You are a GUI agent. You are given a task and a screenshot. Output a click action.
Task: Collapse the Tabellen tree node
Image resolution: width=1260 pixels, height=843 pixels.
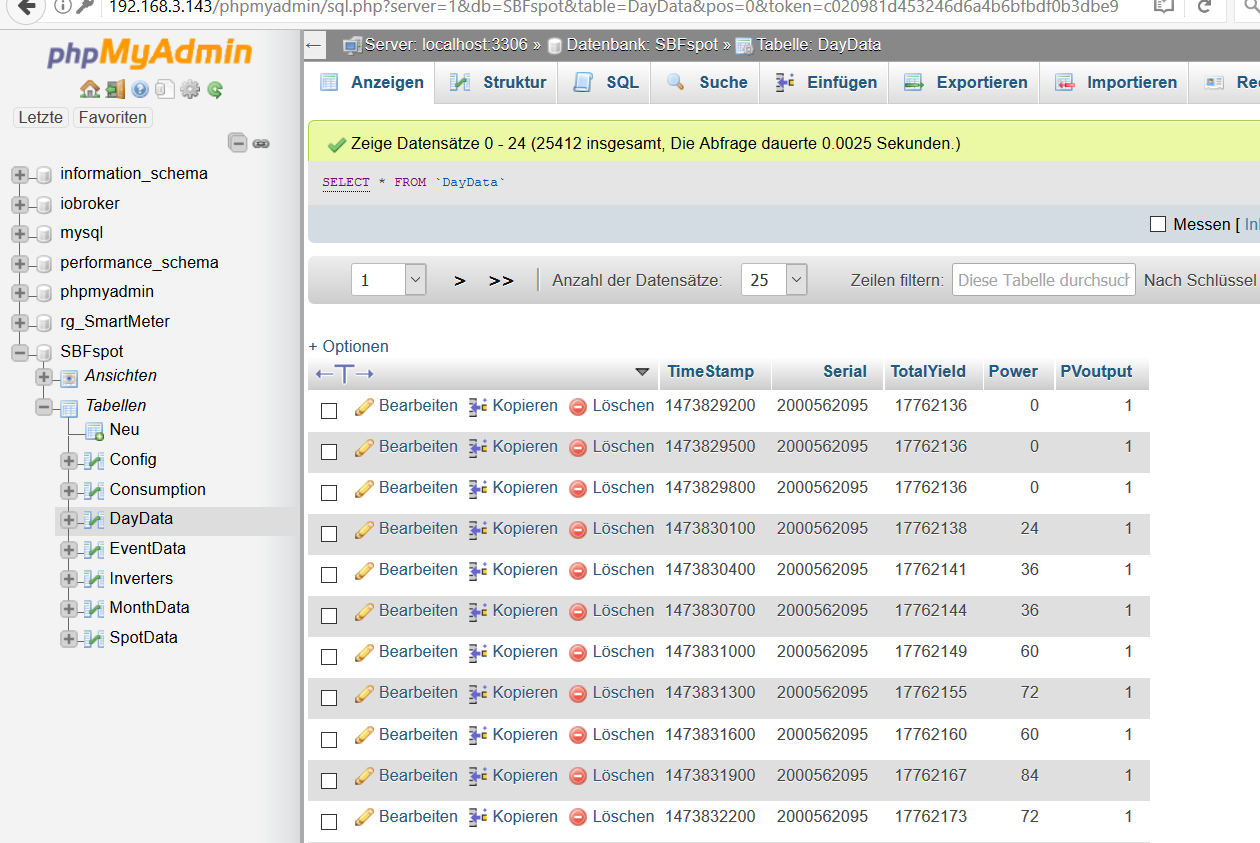coord(44,407)
